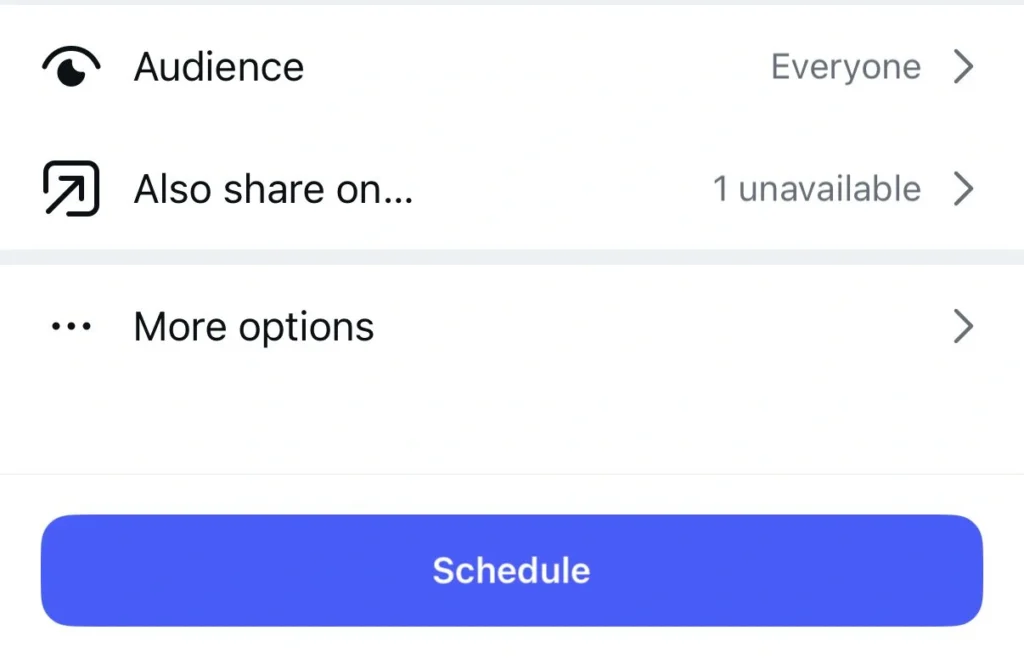Screen dimensions: 1024x658
Task: Click the three-dot ellipsis icon for More options
Action: pos(70,326)
